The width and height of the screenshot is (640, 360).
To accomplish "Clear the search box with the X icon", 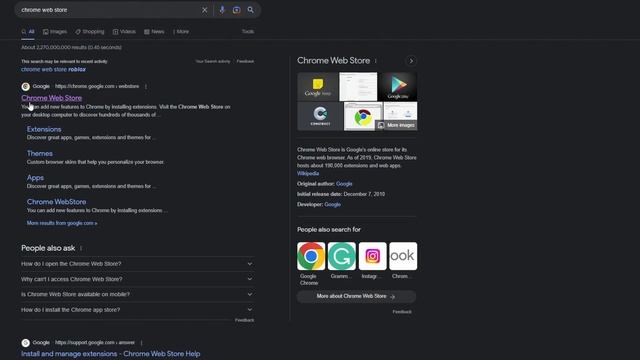I will pyautogui.click(x=204, y=10).
